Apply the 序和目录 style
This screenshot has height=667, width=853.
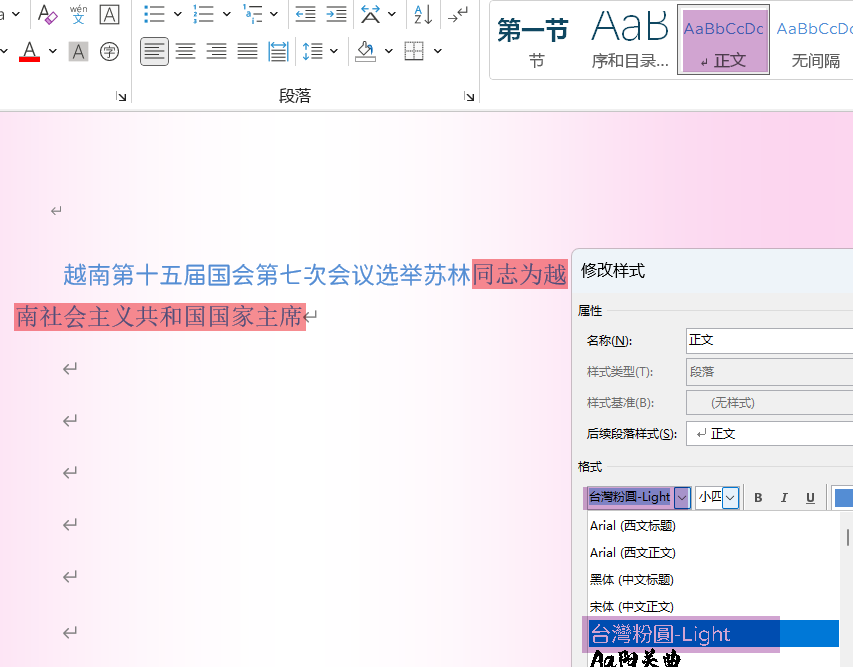pos(630,41)
